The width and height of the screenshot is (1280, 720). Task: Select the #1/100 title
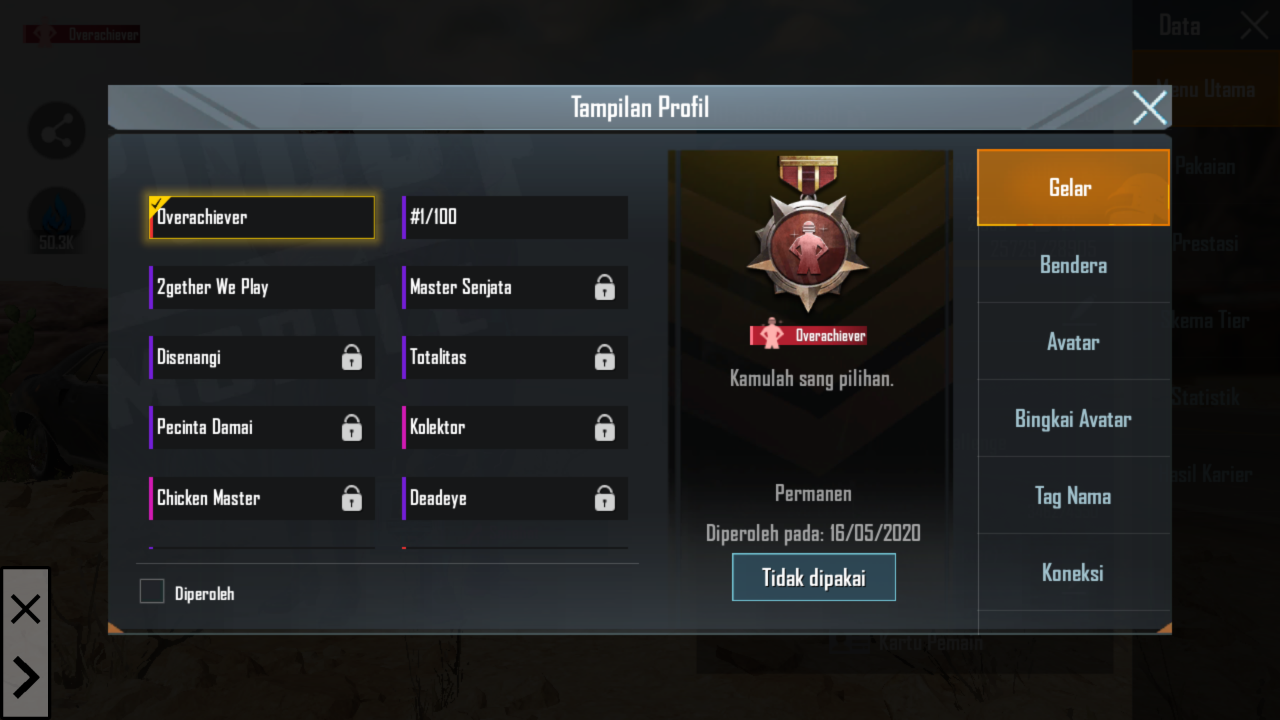[515, 217]
